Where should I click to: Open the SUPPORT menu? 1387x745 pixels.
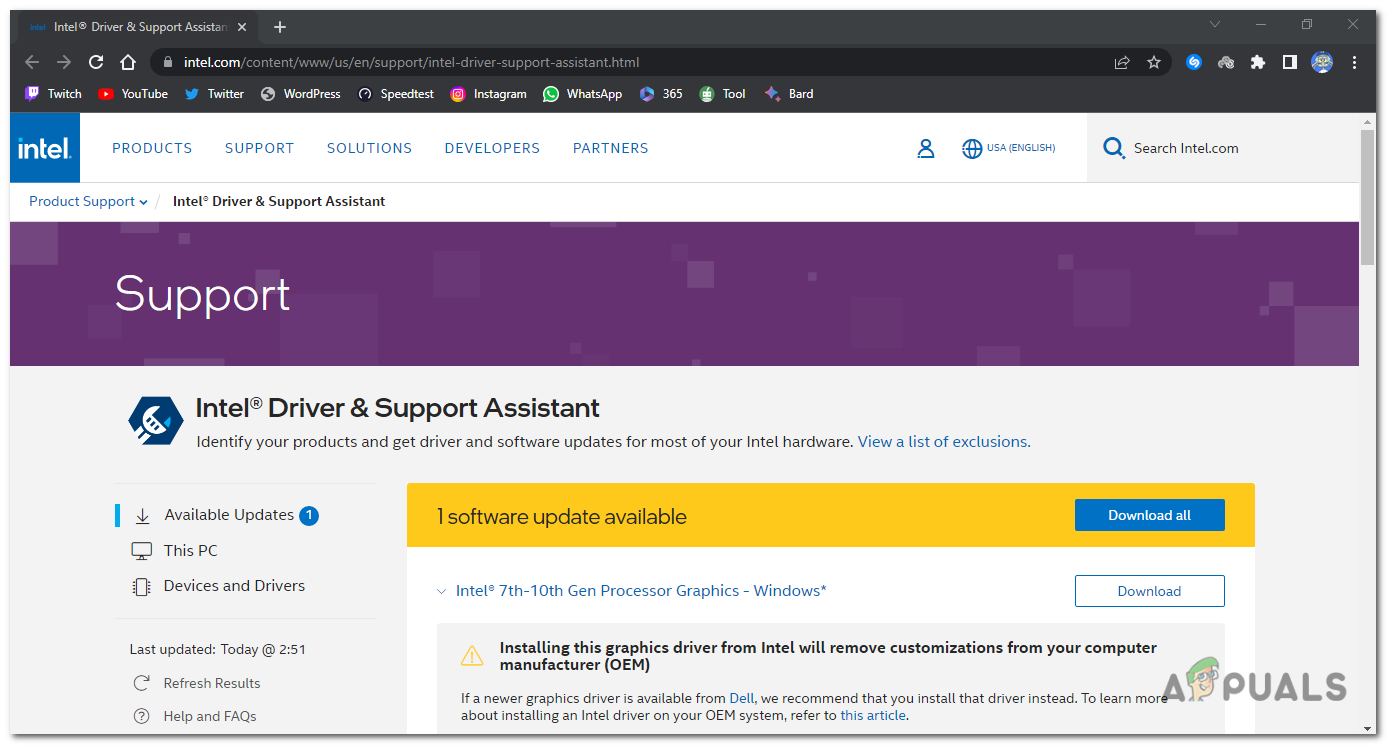click(259, 148)
